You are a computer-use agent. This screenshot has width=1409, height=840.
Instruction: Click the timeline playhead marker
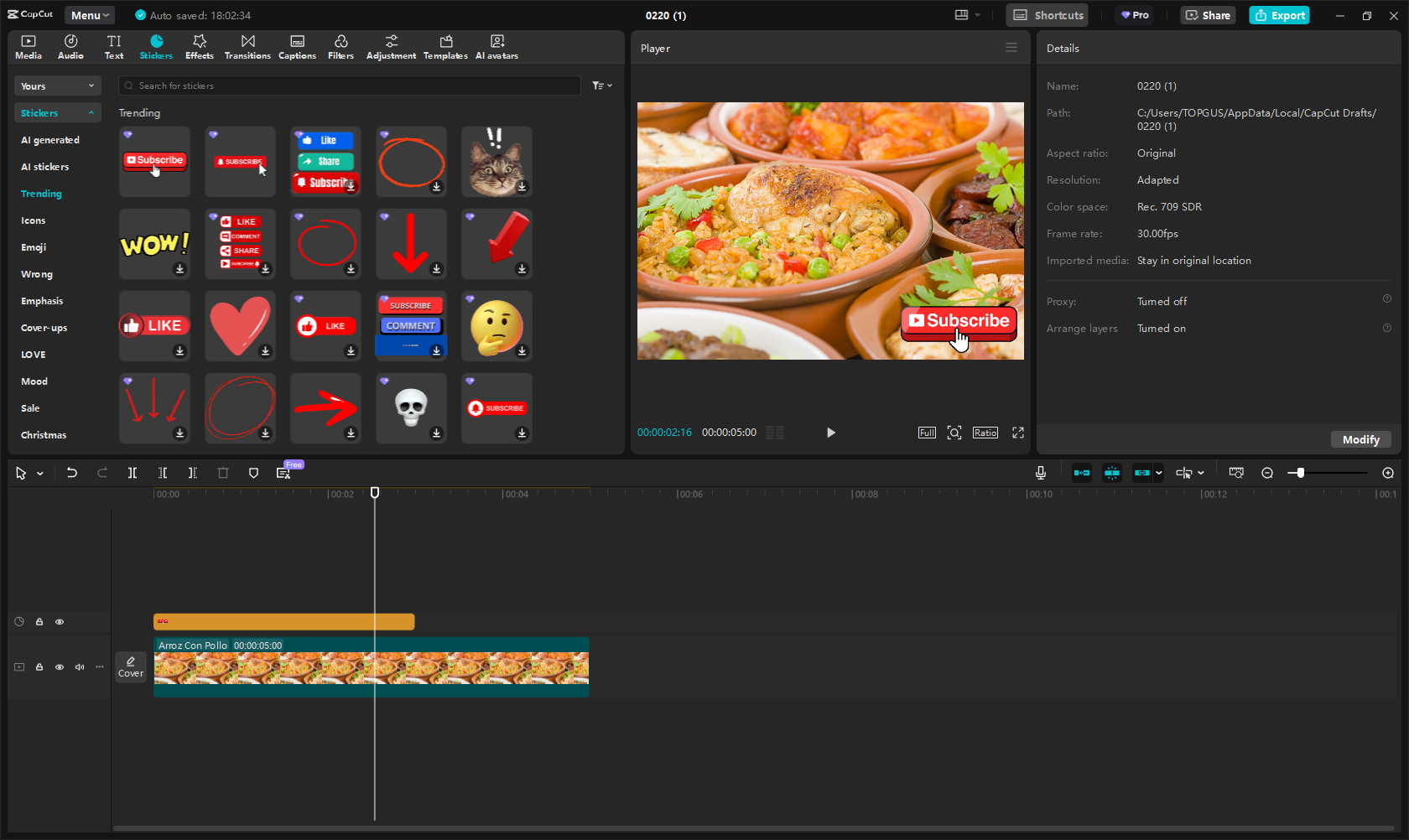pyautogui.click(x=375, y=493)
